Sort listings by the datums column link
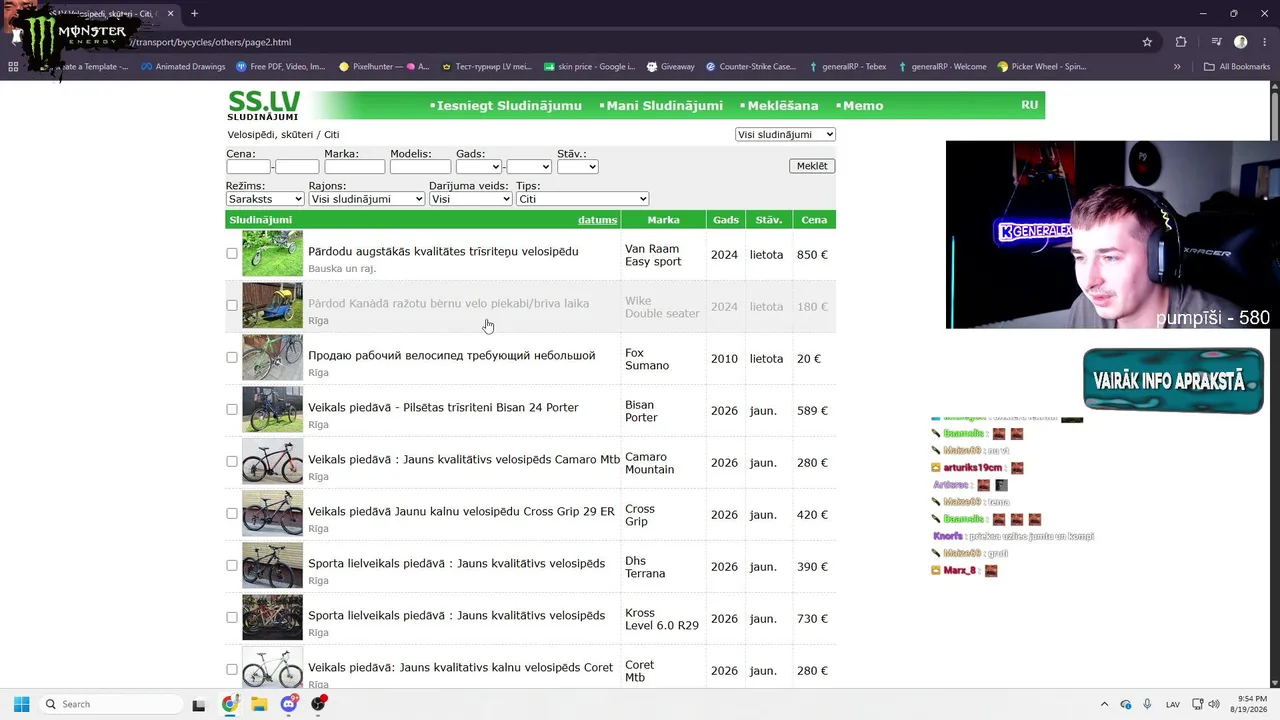Screen dimensions: 1280x720 [x=597, y=220]
